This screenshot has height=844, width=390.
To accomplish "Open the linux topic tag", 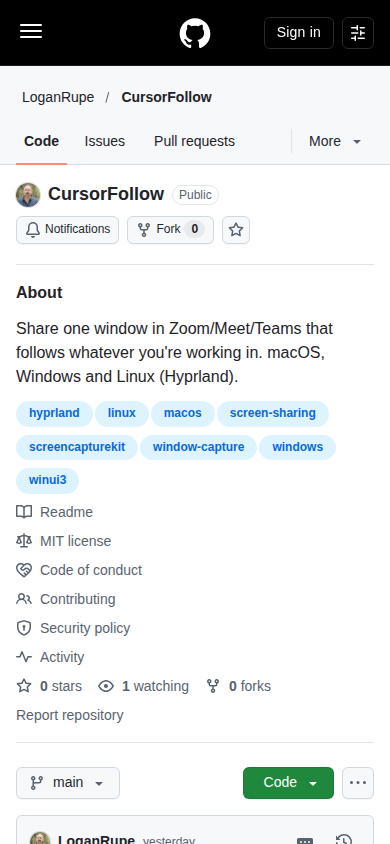I will click(122, 413).
